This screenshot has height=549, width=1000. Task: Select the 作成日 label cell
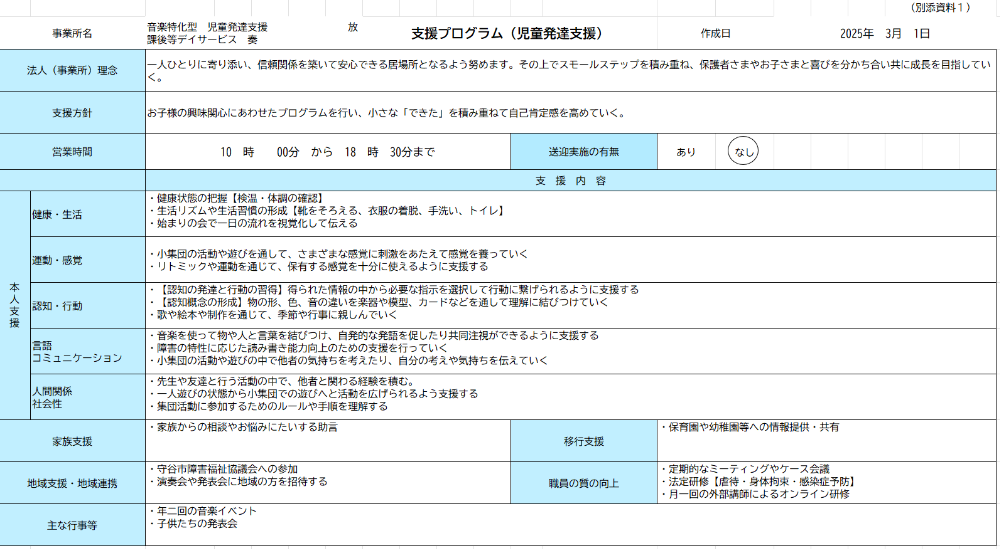pyautogui.click(x=715, y=33)
